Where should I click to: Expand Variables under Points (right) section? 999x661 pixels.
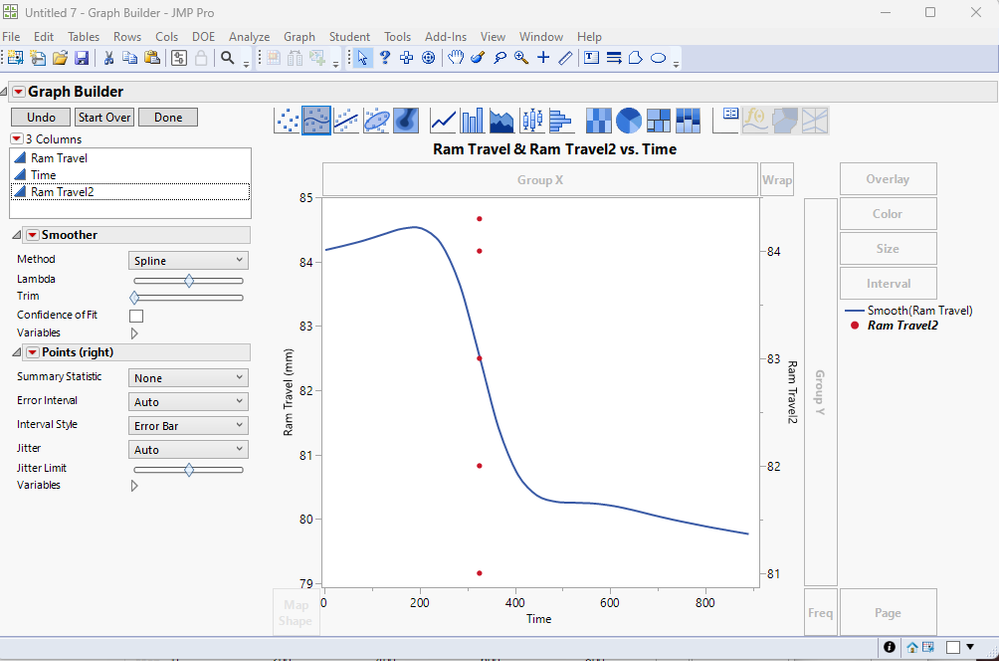coord(134,486)
